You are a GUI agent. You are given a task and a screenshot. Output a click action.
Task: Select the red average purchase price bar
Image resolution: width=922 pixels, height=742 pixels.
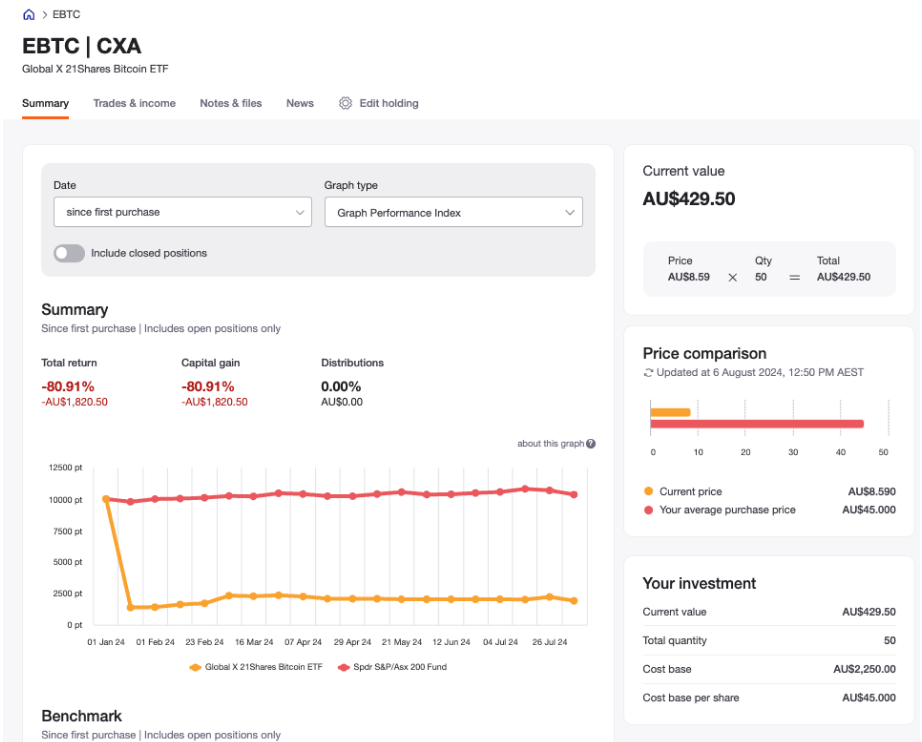pos(757,424)
